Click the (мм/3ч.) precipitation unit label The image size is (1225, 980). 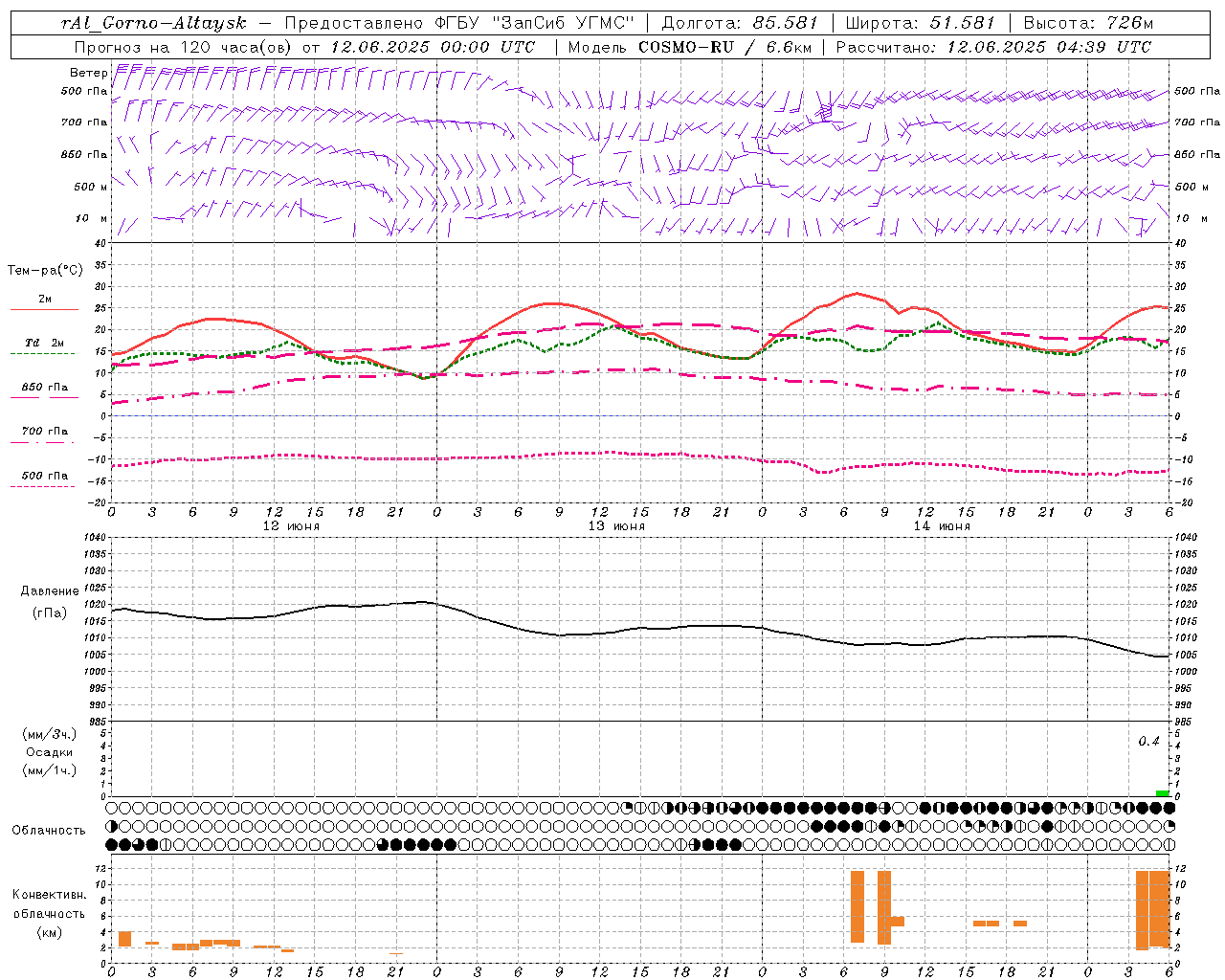tap(50, 734)
